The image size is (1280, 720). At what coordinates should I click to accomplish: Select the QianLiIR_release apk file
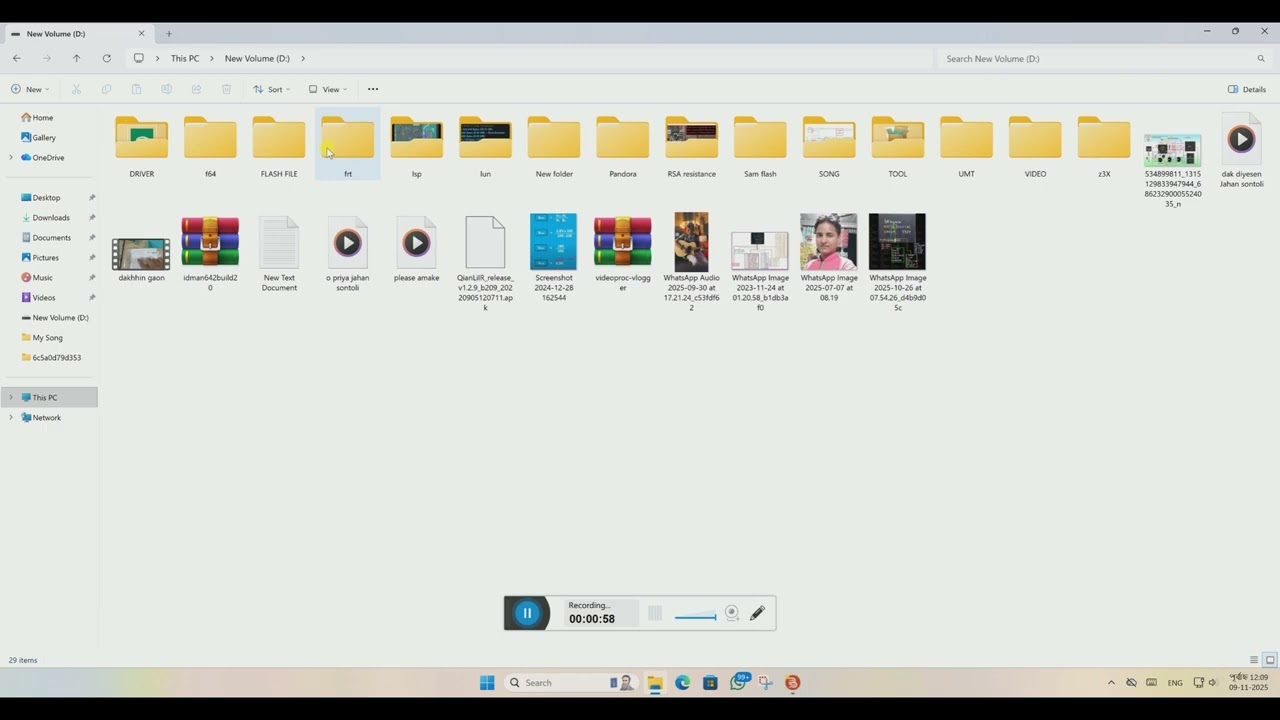(x=485, y=262)
